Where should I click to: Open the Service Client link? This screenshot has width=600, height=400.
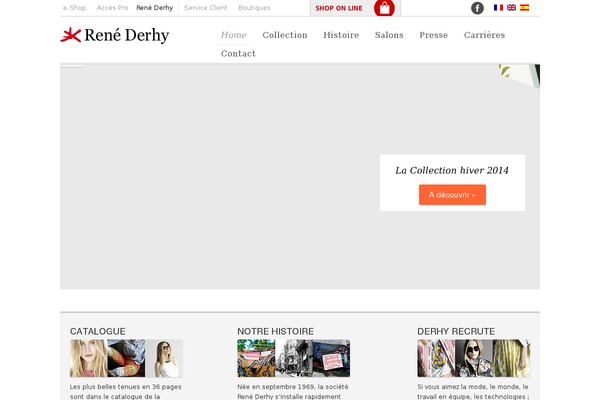pyautogui.click(x=205, y=8)
